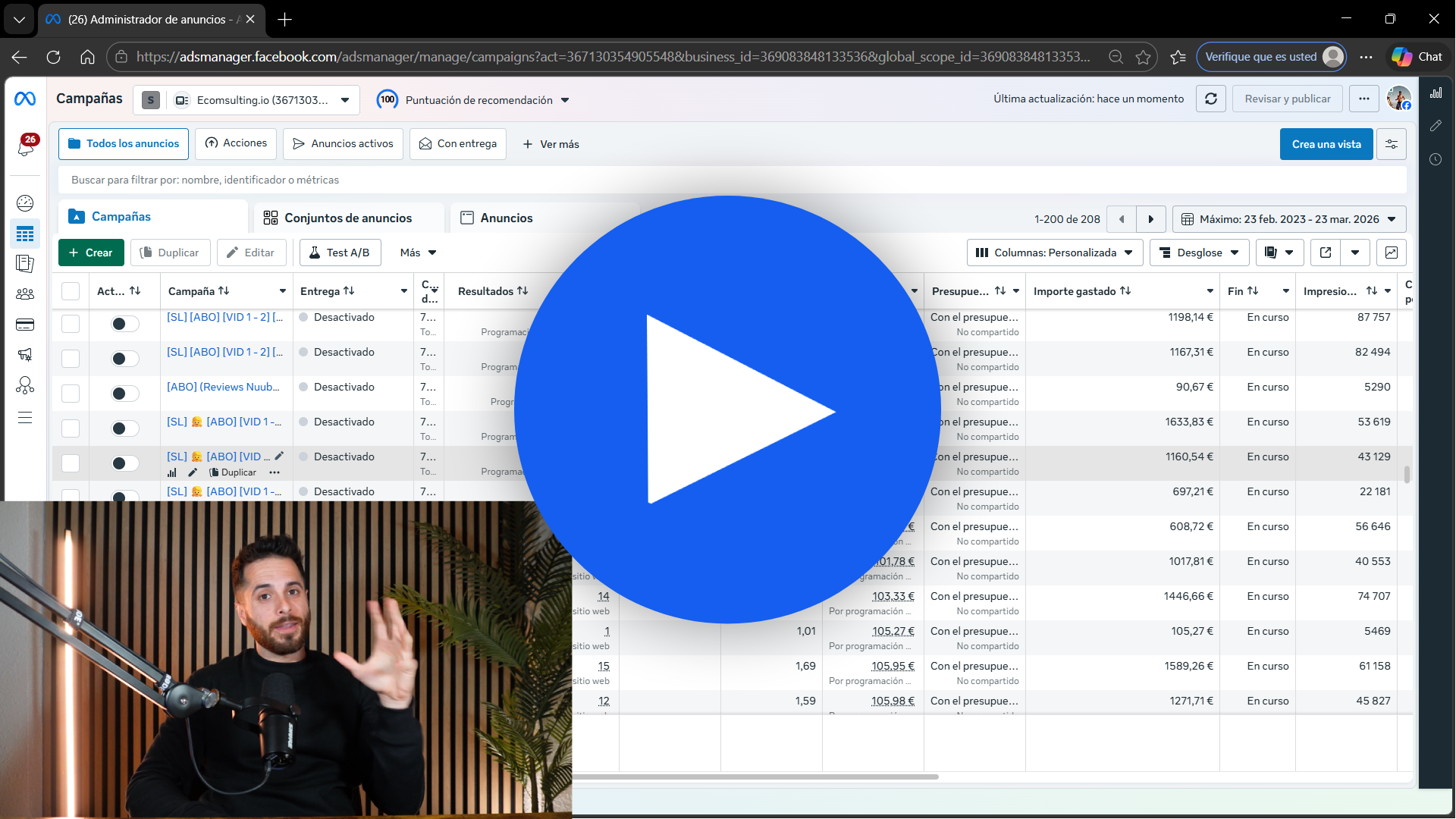This screenshot has height=819, width=1456.
Task: Open Columnas: Personalizada dropdown
Action: click(x=1053, y=253)
